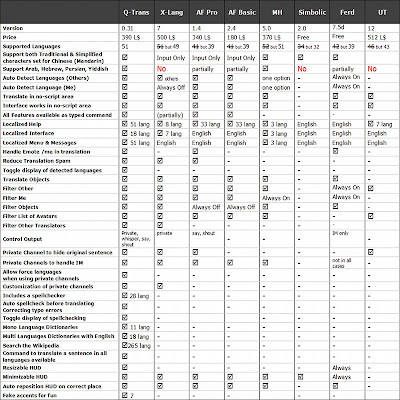Click MH 'one option' in Auto Detect Languages (Others) row
The width and height of the screenshot is (400, 400).
pos(276,78)
